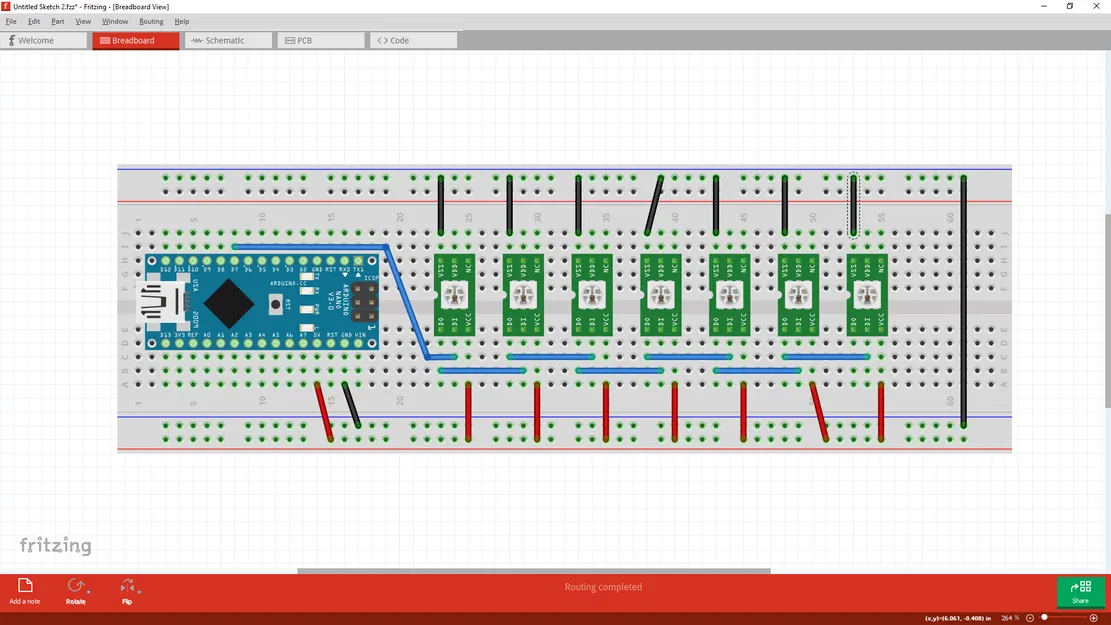1111x625 pixels.
Task: Click the brackets icon on the Code tab
Action: coord(383,40)
